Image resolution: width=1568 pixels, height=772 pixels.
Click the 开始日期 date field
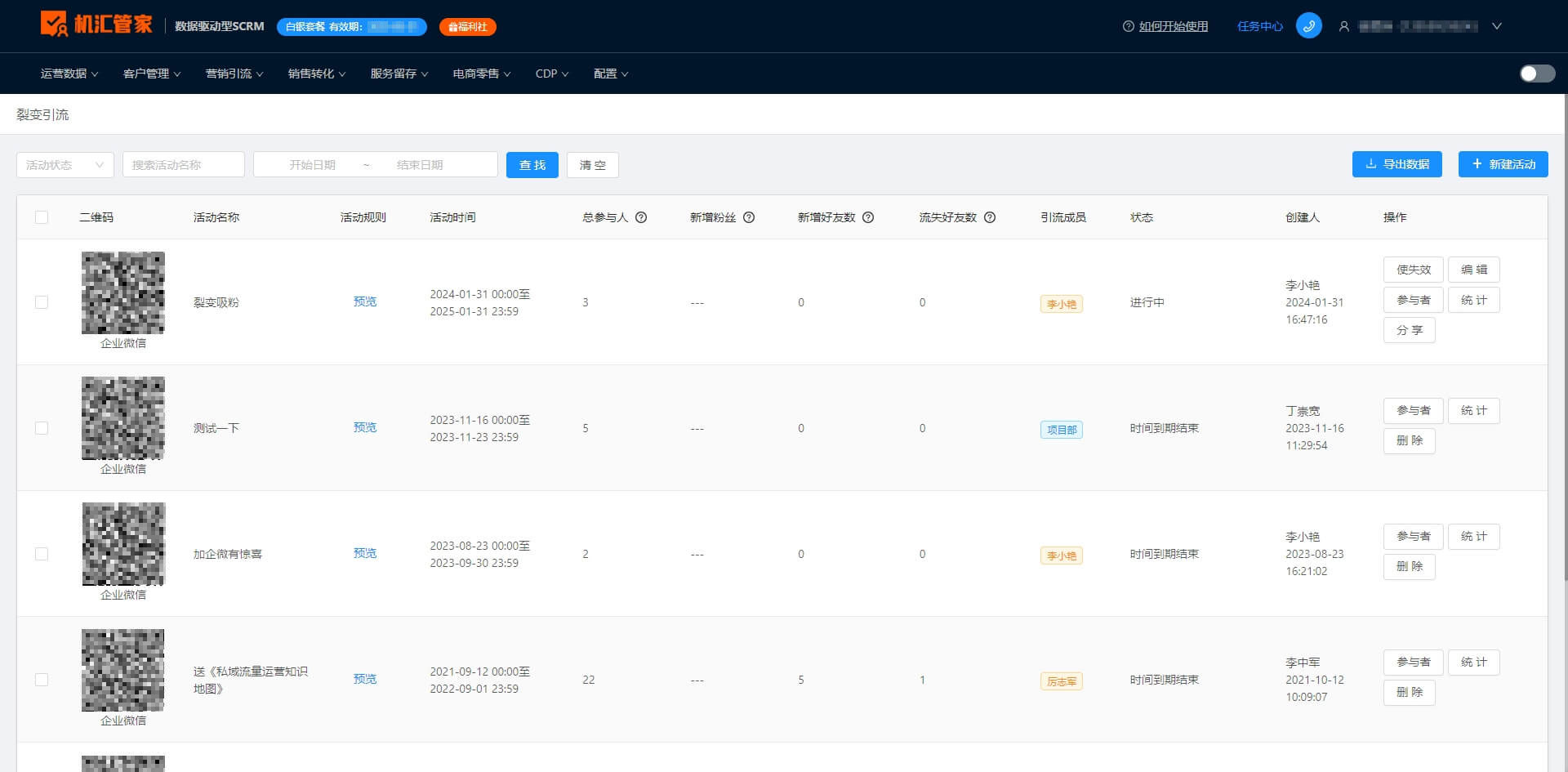tap(312, 165)
